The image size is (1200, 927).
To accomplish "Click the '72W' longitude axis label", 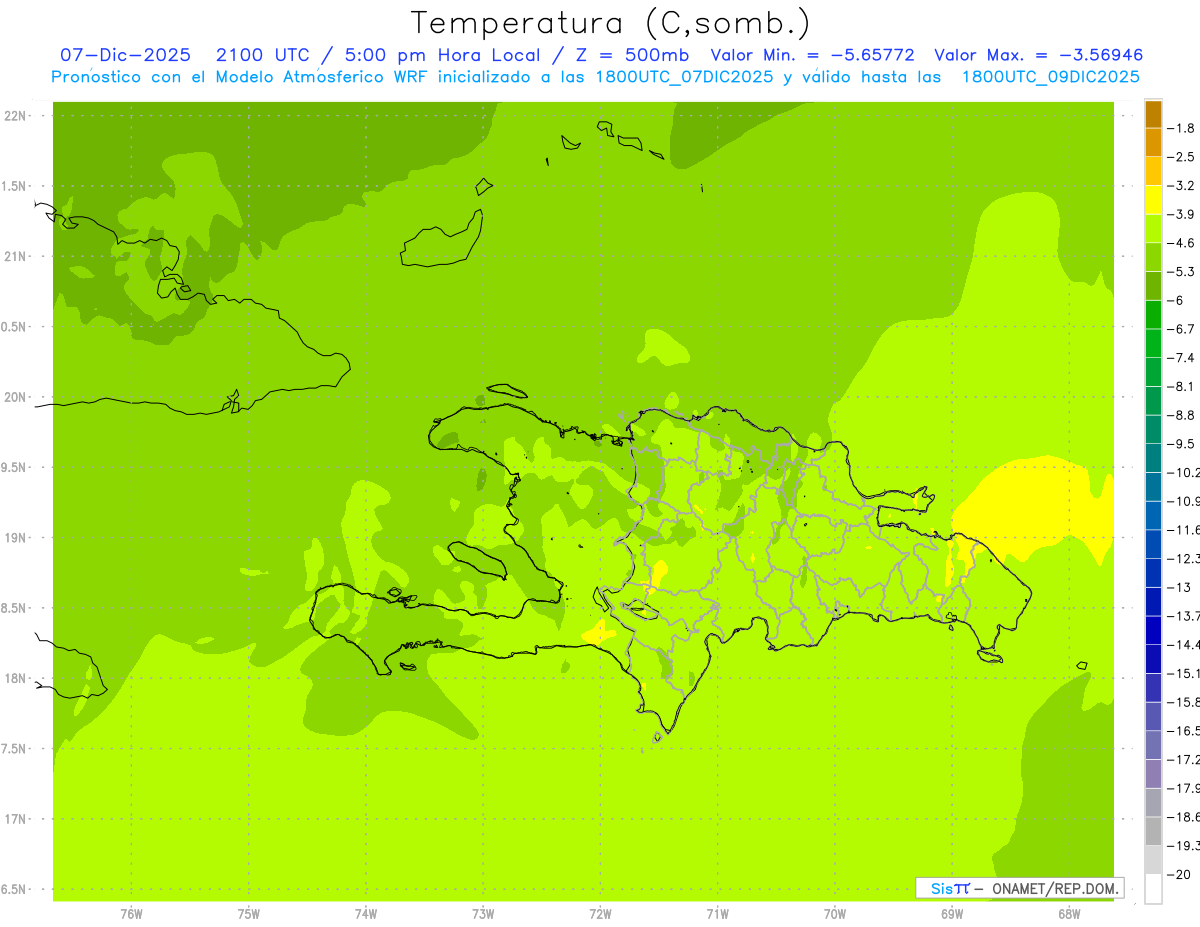I will (x=600, y=914).
